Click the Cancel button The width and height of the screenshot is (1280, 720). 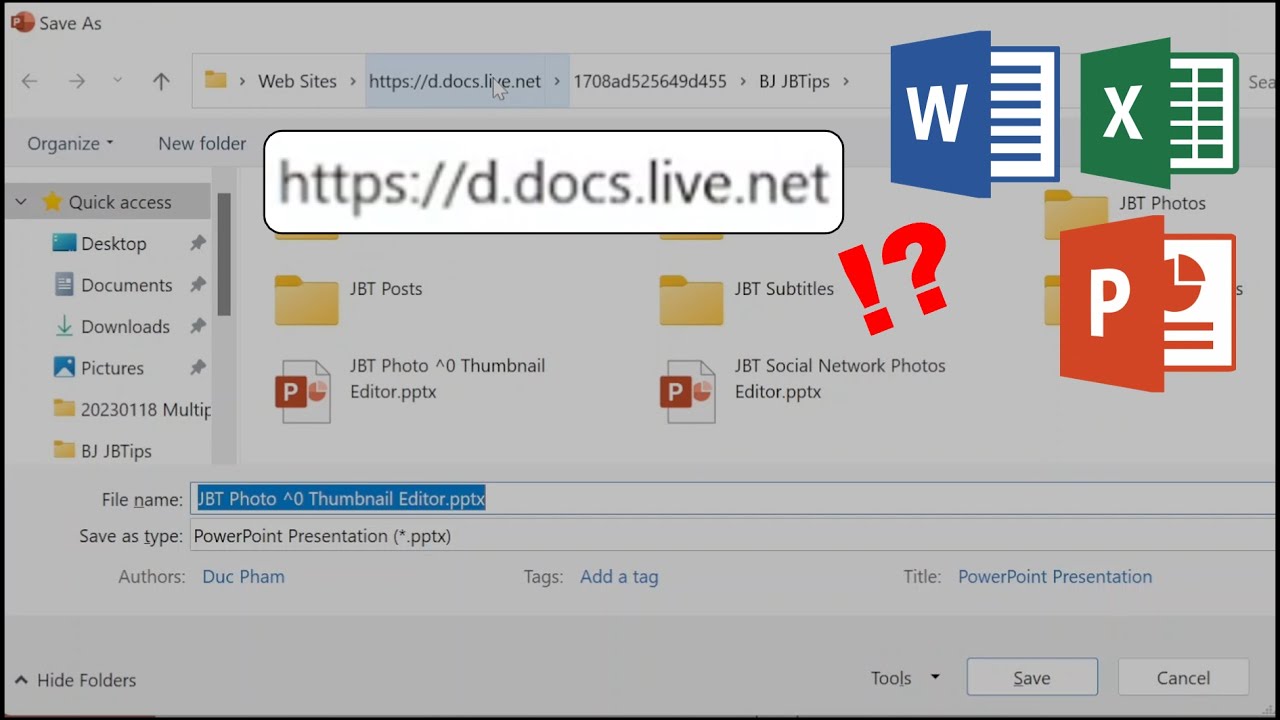(x=1183, y=678)
